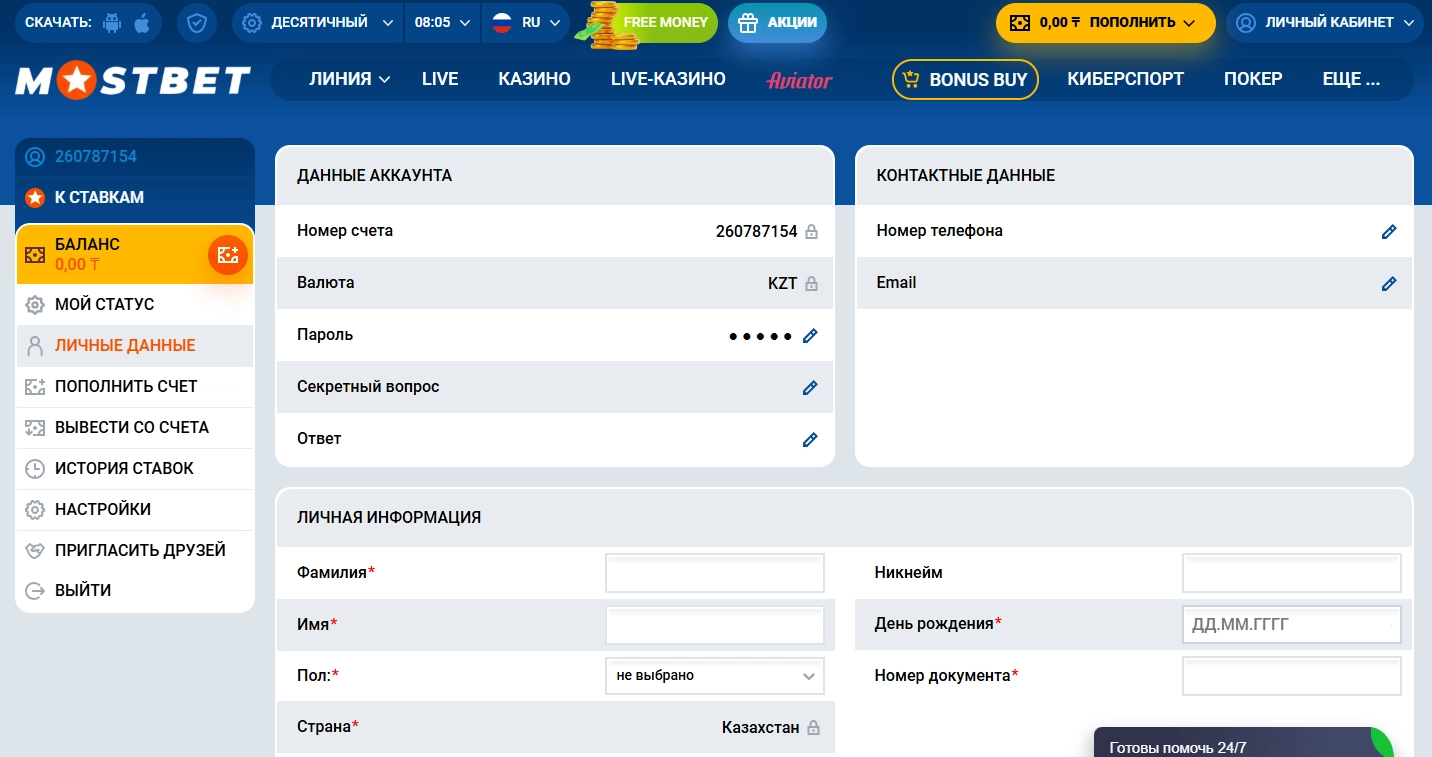Click the ПОПОЛНИТЬ balance button
1432x757 pixels.
(1105, 22)
